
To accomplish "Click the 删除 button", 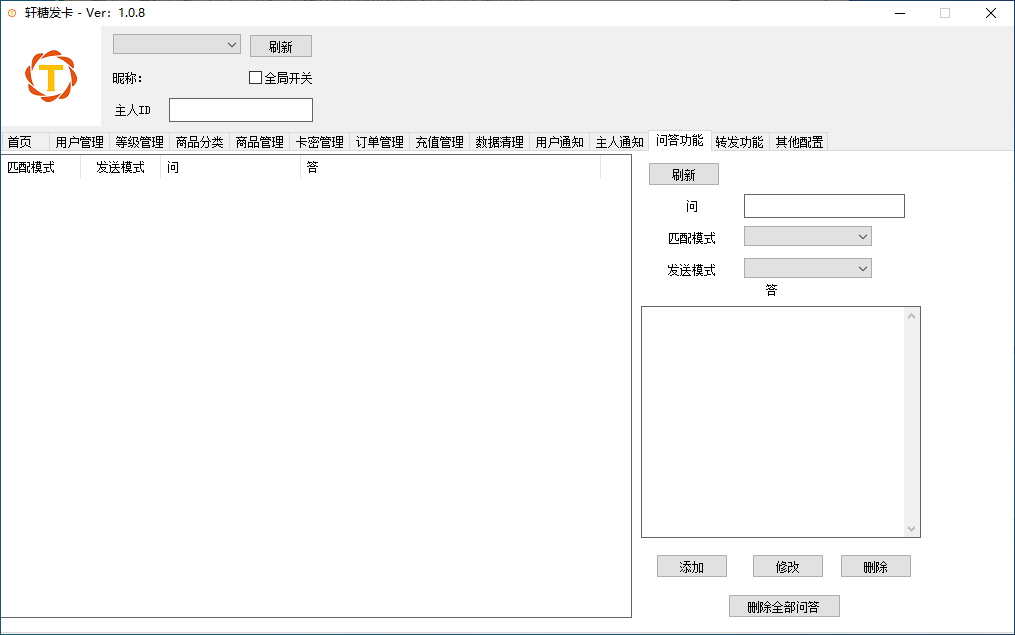I will pos(876,566).
